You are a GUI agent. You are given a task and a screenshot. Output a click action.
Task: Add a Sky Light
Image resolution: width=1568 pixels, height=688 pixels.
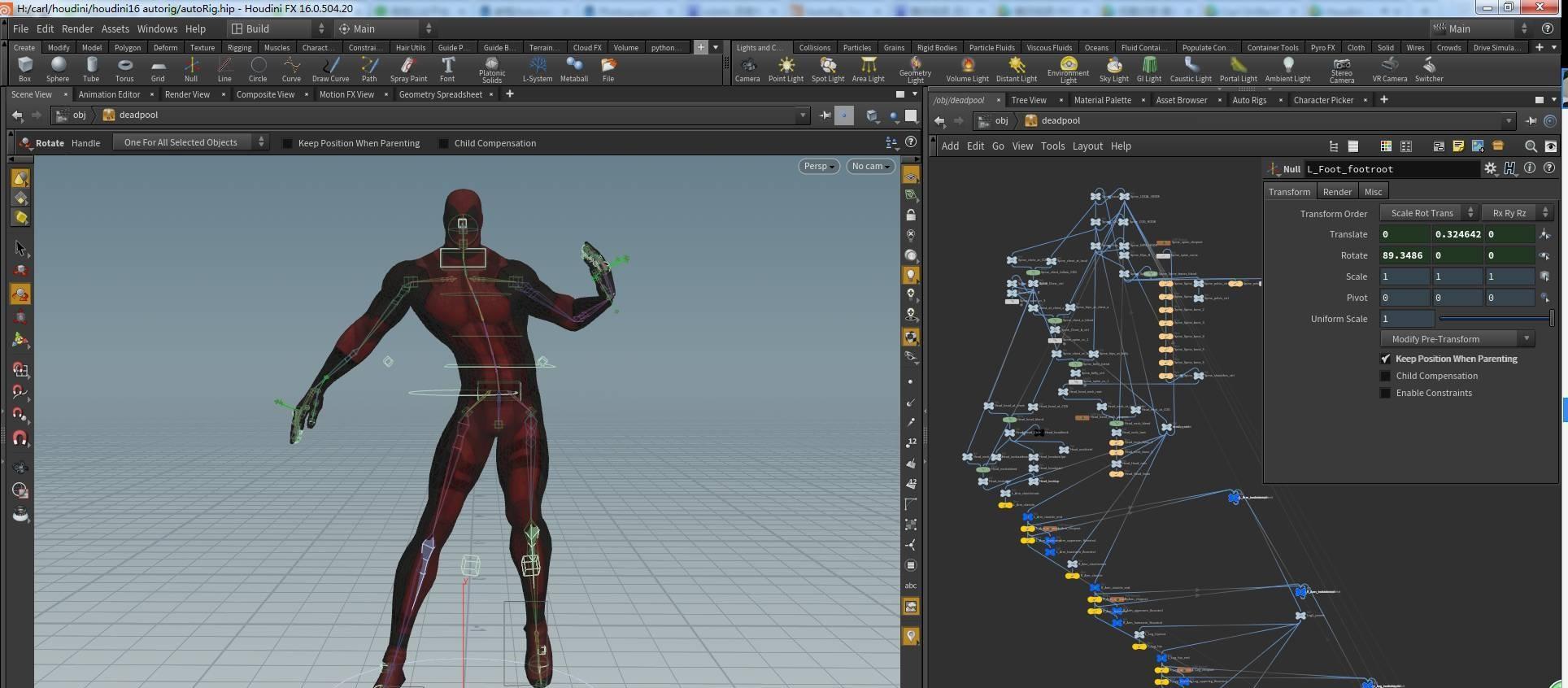click(1113, 69)
